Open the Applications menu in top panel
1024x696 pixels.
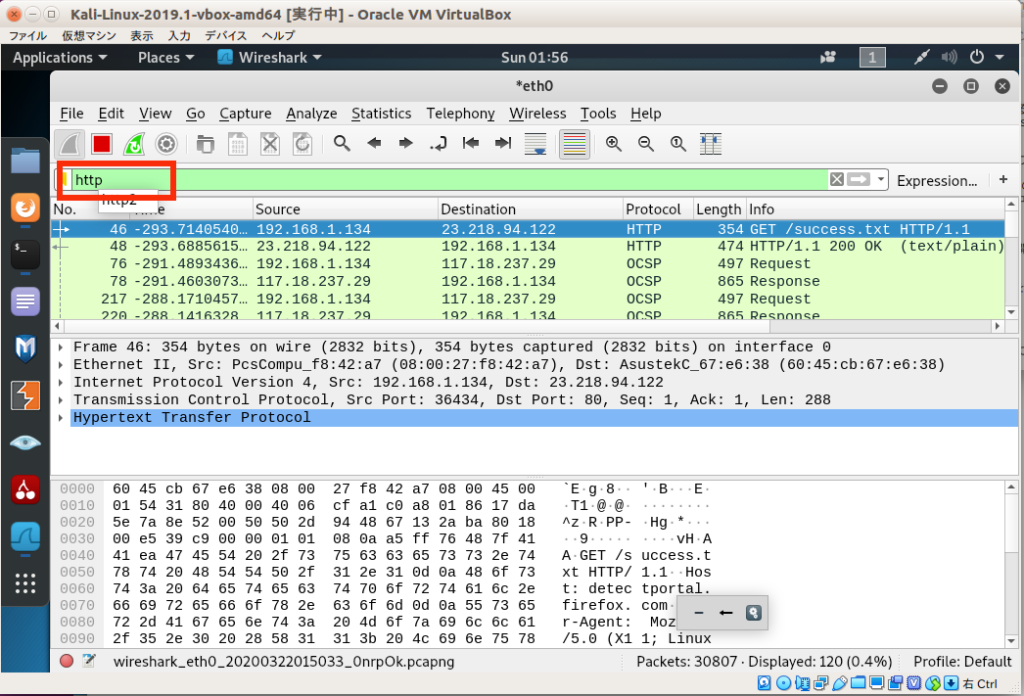(59, 58)
